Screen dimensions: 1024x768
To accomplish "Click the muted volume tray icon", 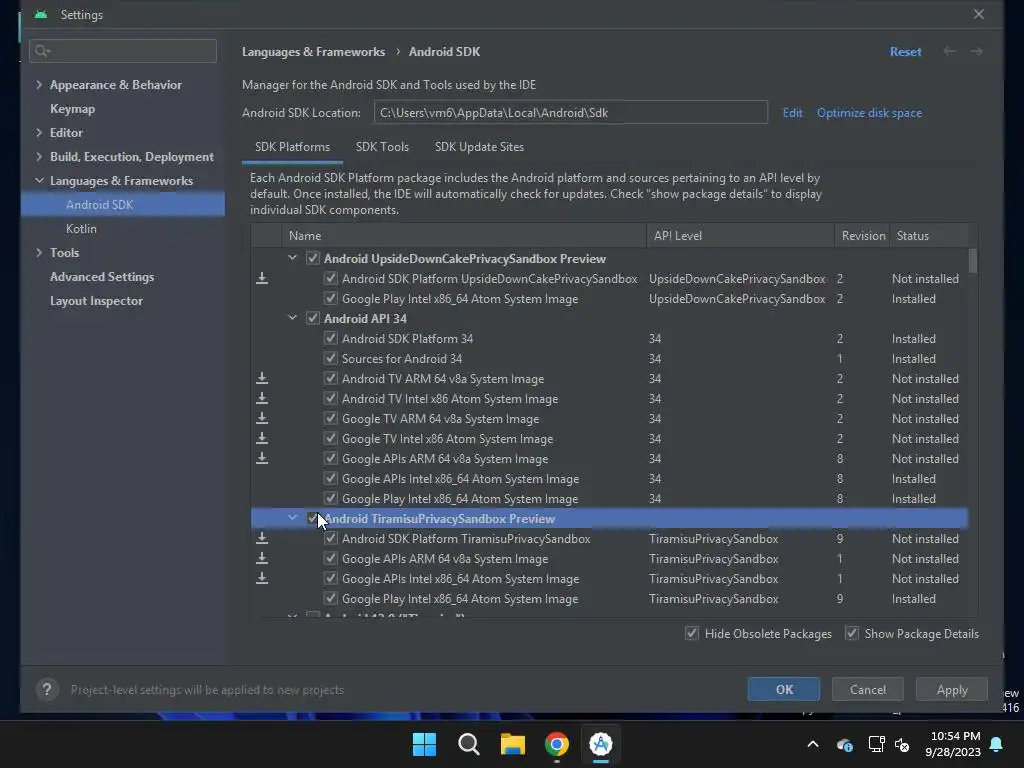I will click(x=903, y=744).
